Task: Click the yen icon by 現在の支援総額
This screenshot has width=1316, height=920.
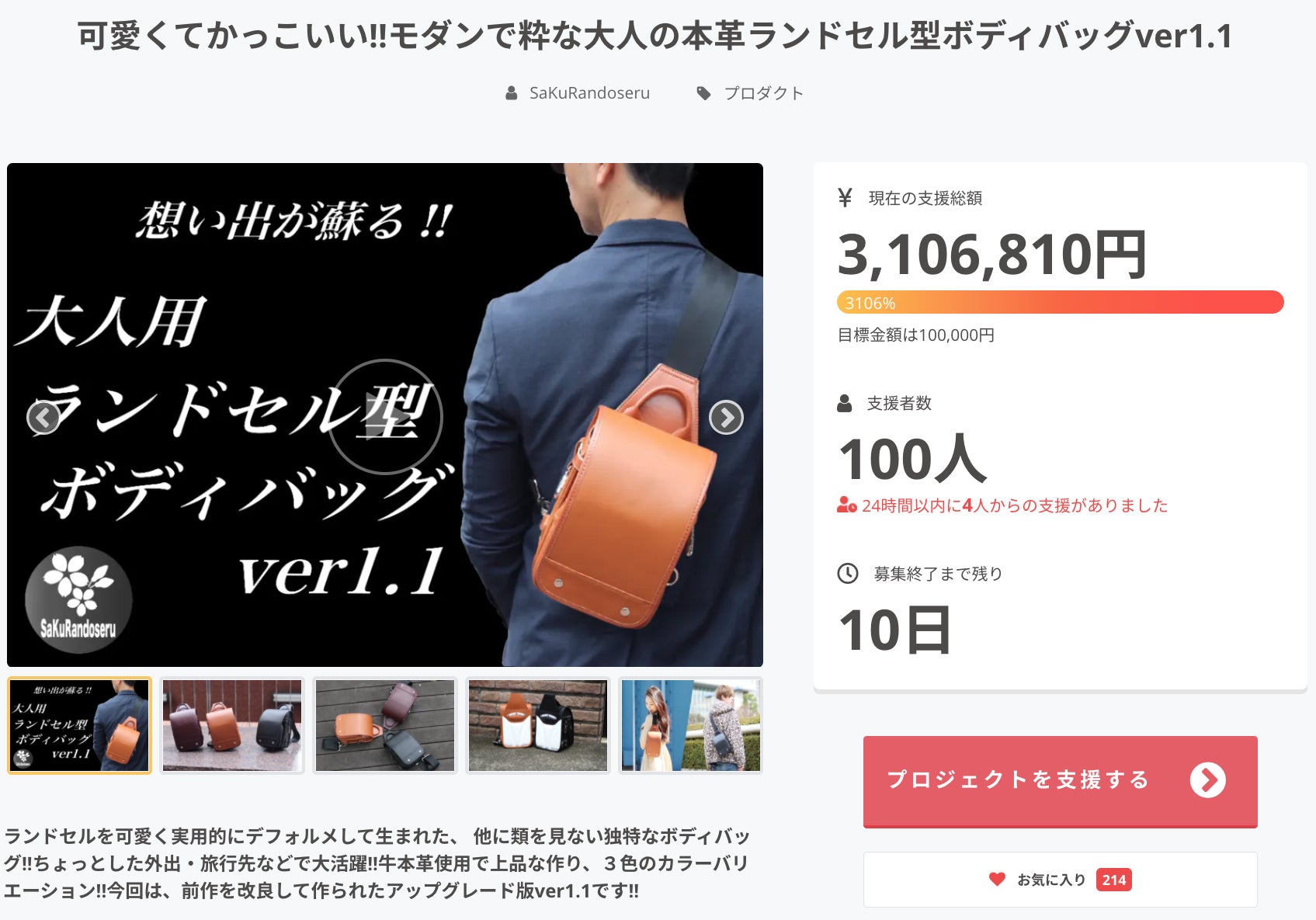Action: [x=846, y=198]
